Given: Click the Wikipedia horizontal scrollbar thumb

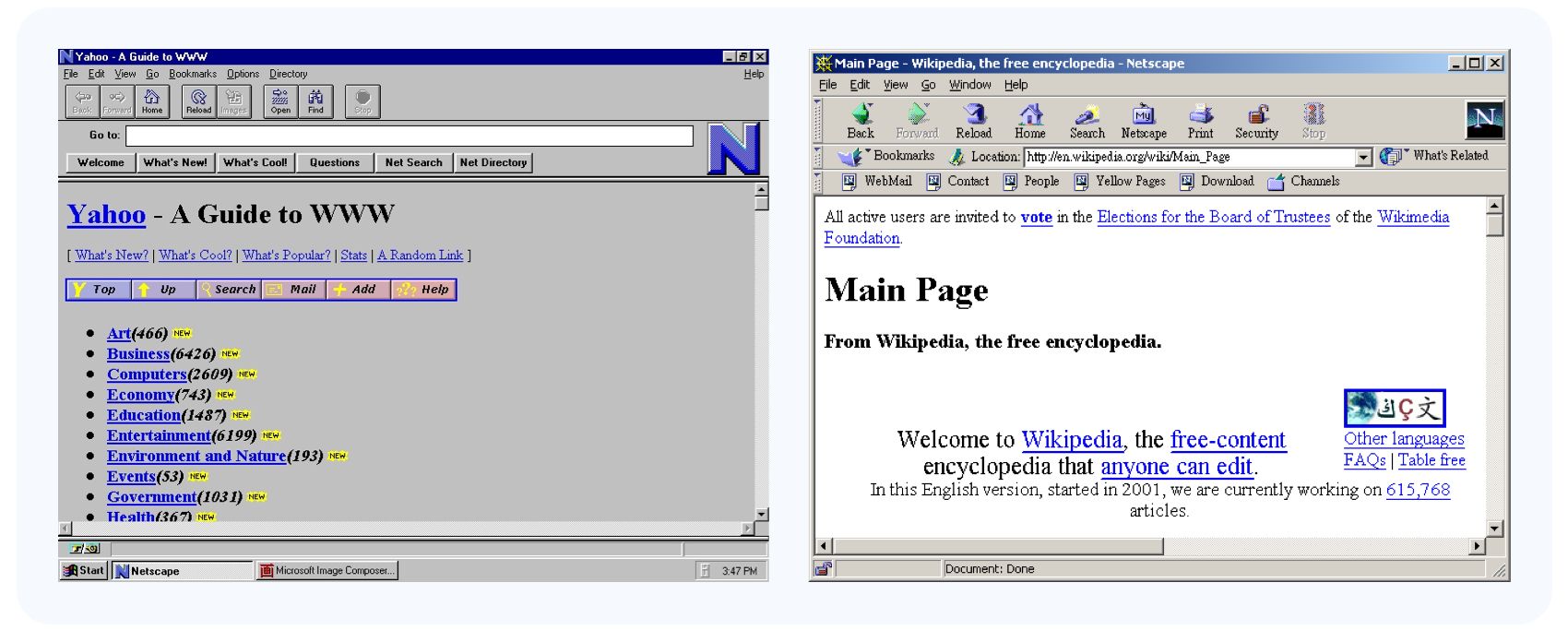Looking at the screenshot, I should click(998, 546).
